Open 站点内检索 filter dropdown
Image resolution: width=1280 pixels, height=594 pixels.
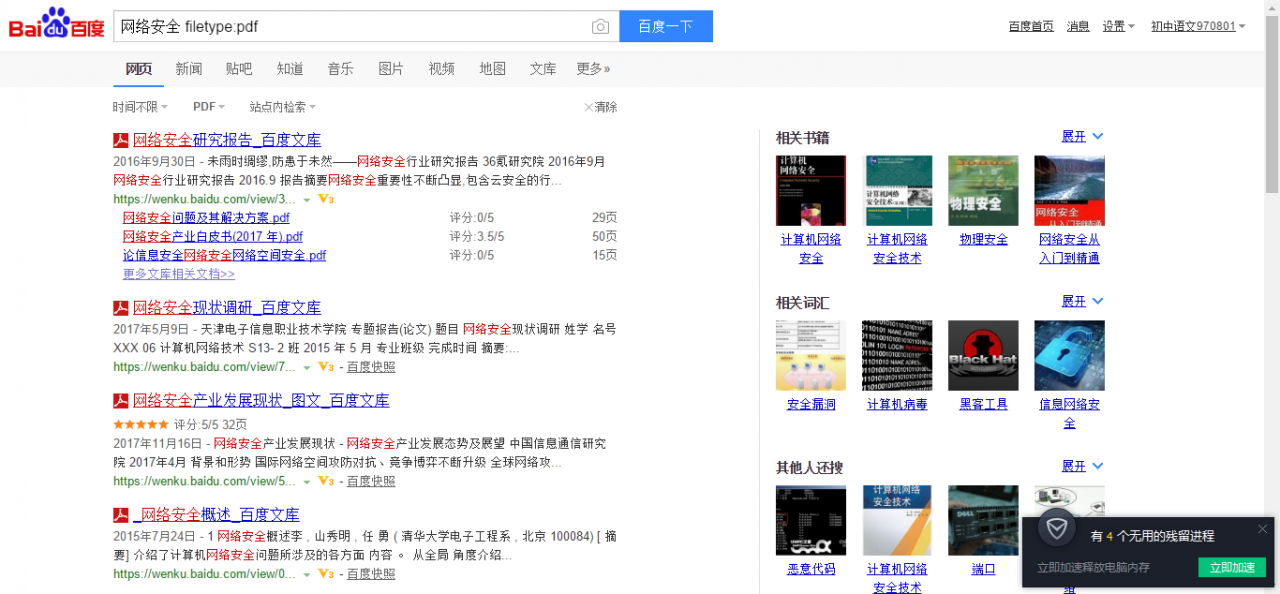click(x=282, y=107)
